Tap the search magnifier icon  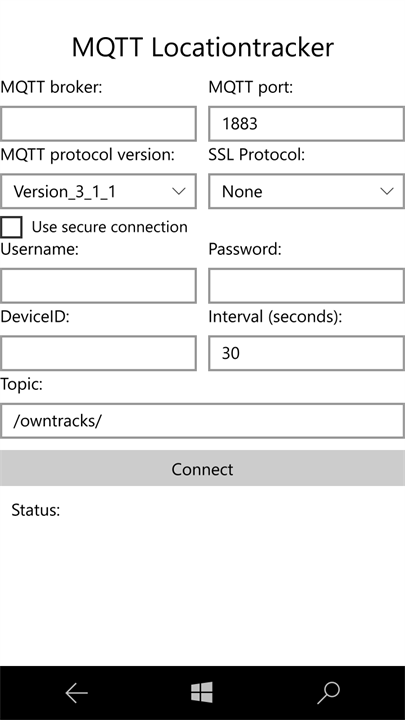pos(328,693)
